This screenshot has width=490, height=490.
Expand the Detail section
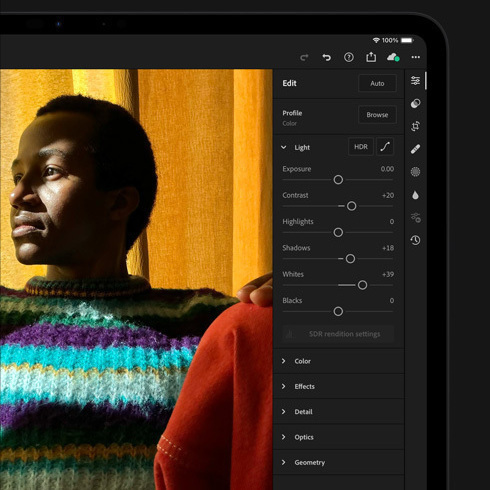tap(339, 412)
